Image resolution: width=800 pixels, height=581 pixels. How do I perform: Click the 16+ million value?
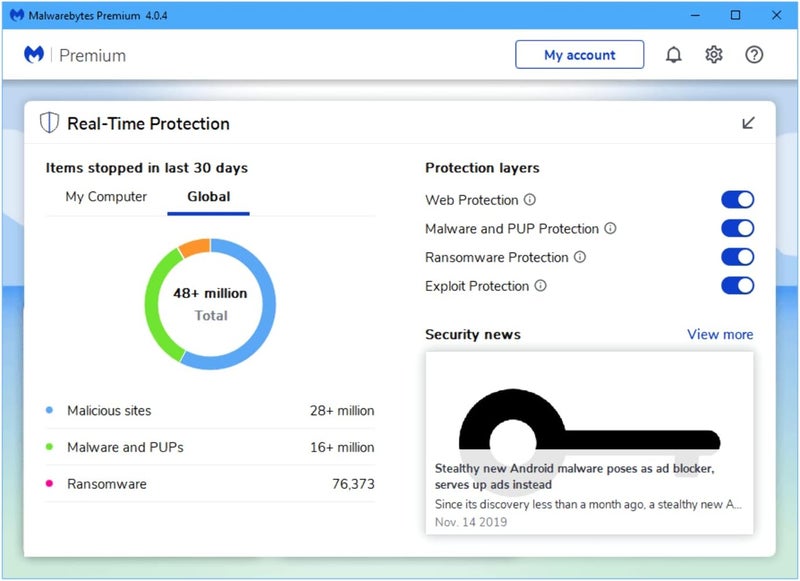click(342, 447)
